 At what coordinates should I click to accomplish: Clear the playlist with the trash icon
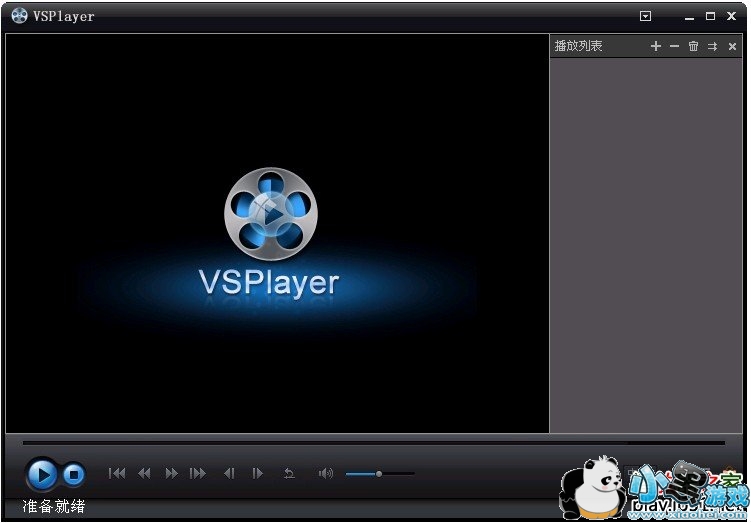coord(694,46)
